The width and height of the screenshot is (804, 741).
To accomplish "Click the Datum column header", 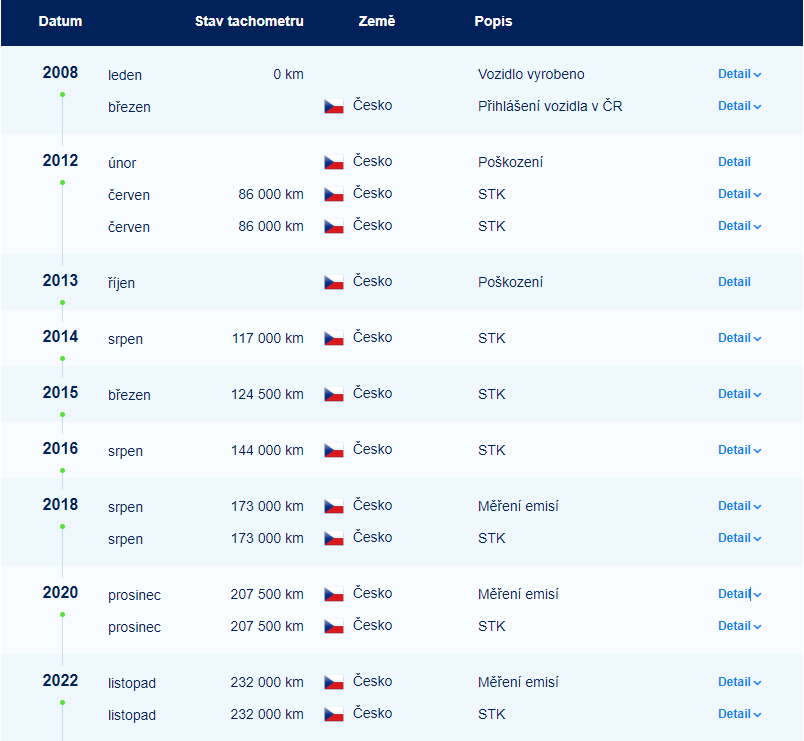I will pos(61,21).
